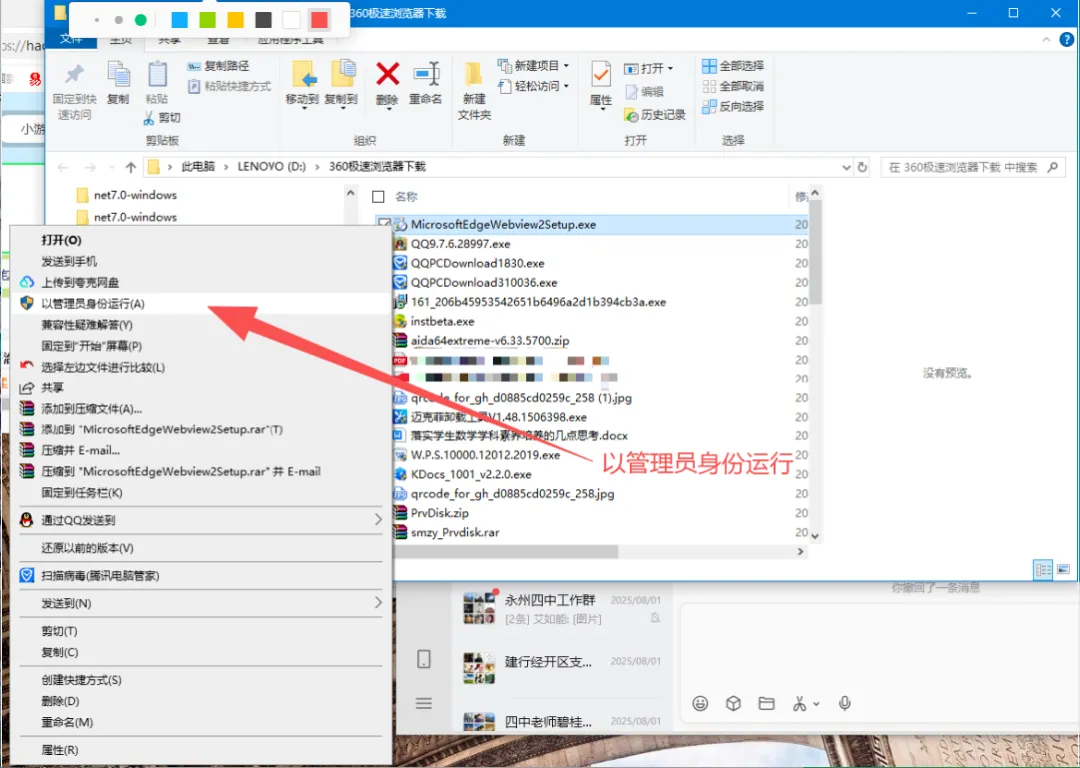Click the hamburger menu in chat sidebar
The width and height of the screenshot is (1080, 768).
coord(424,703)
